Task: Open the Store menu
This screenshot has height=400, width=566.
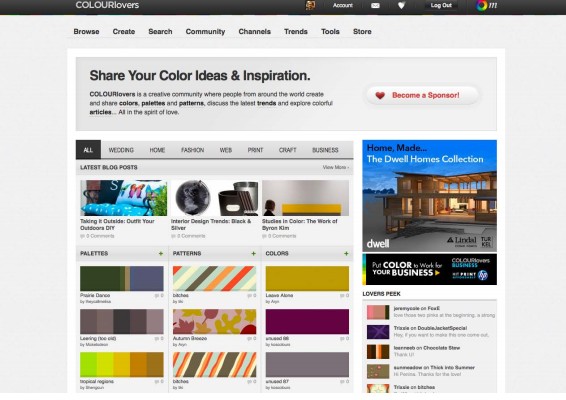Action: tap(362, 31)
